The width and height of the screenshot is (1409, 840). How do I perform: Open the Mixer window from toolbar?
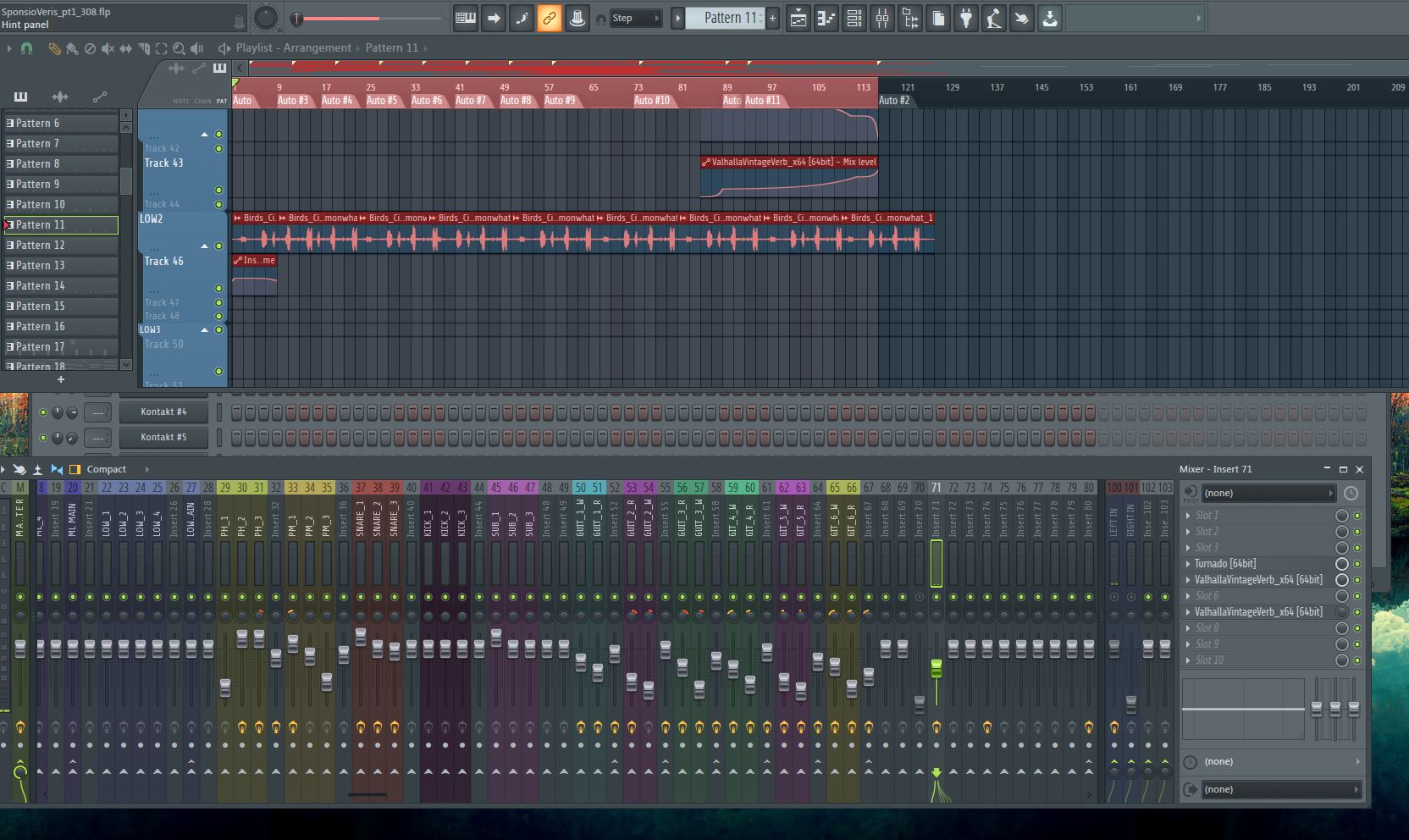click(x=882, y=19)
